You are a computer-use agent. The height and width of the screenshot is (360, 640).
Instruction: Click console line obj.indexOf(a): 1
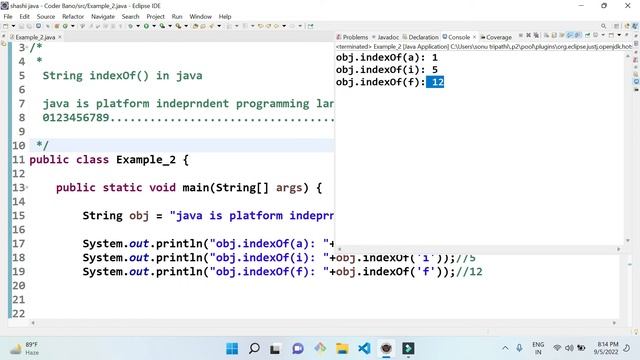[387, 57]
